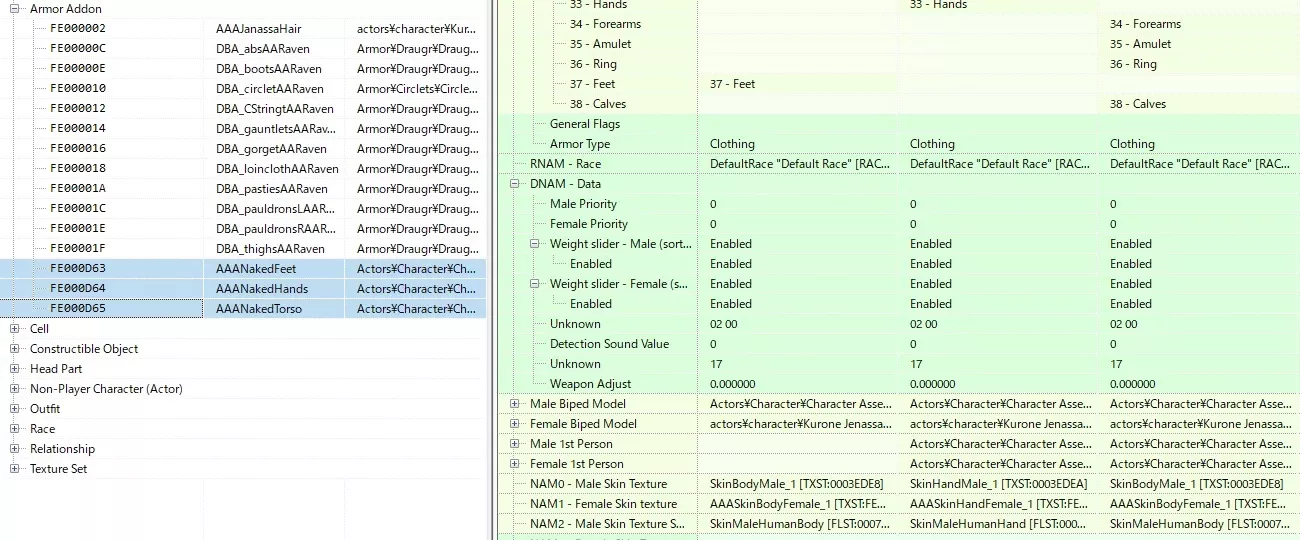Click the Female Priority row label
The image size is (1300, 540).
coord(589,224)
